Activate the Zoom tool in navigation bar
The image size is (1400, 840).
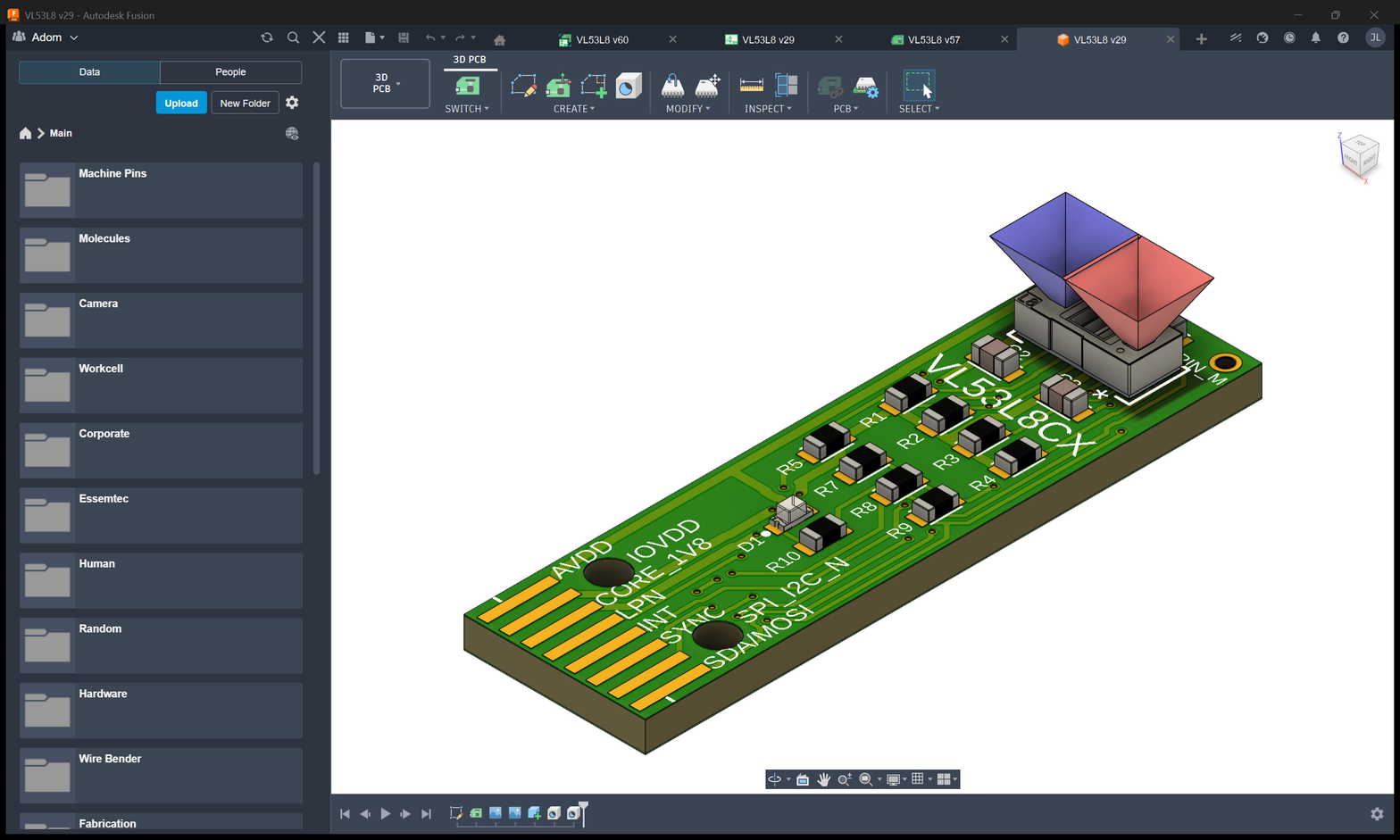coord(844,779)
